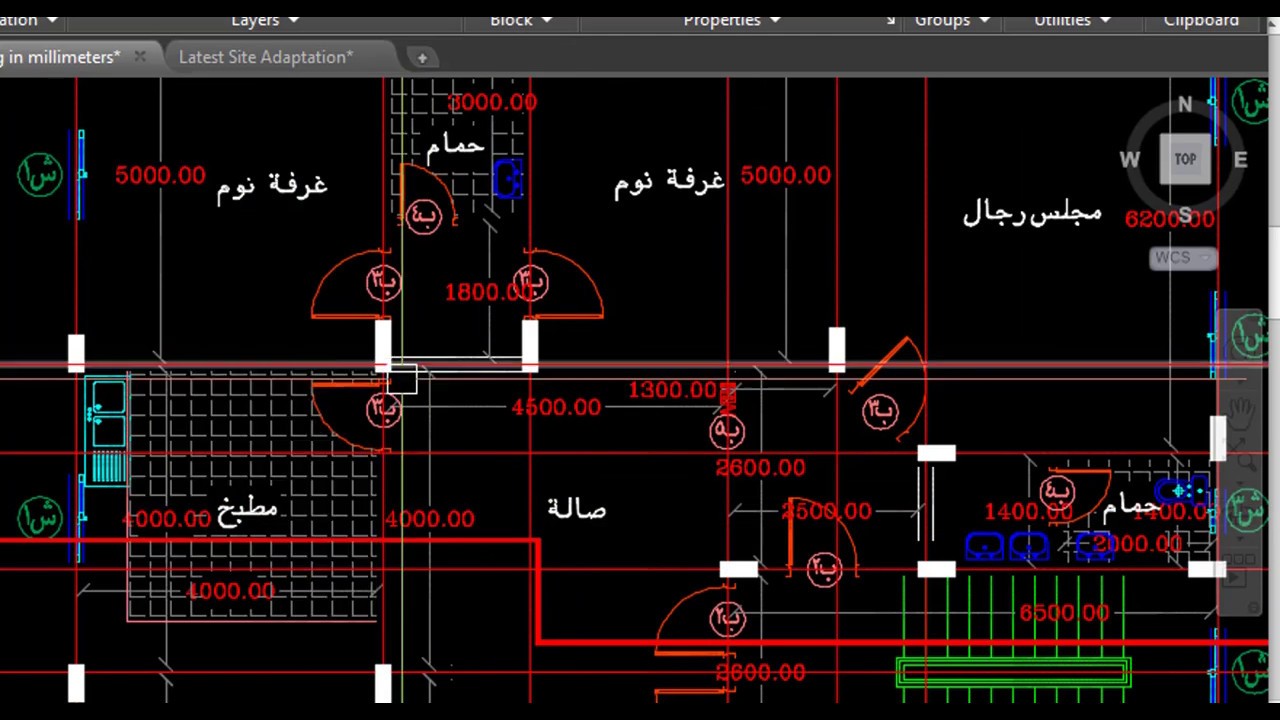Select the 3000.00 dimension text
1280x720 pixels.
[x=492, y=102]
